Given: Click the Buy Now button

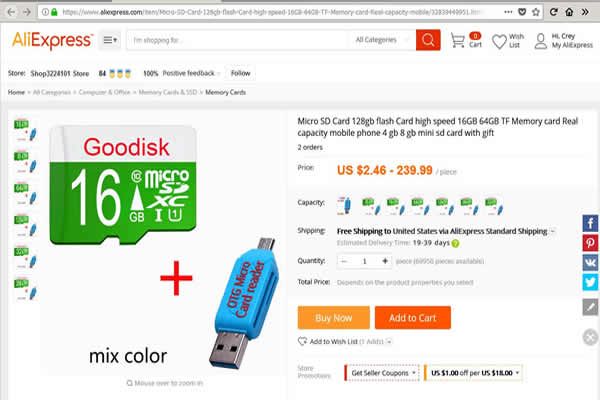Looking at the screenshot, I should tap(333, 318).
